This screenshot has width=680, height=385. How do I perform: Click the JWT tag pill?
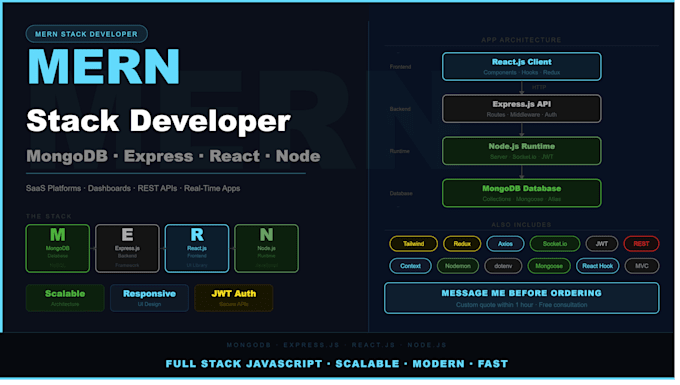click(602, 244)
